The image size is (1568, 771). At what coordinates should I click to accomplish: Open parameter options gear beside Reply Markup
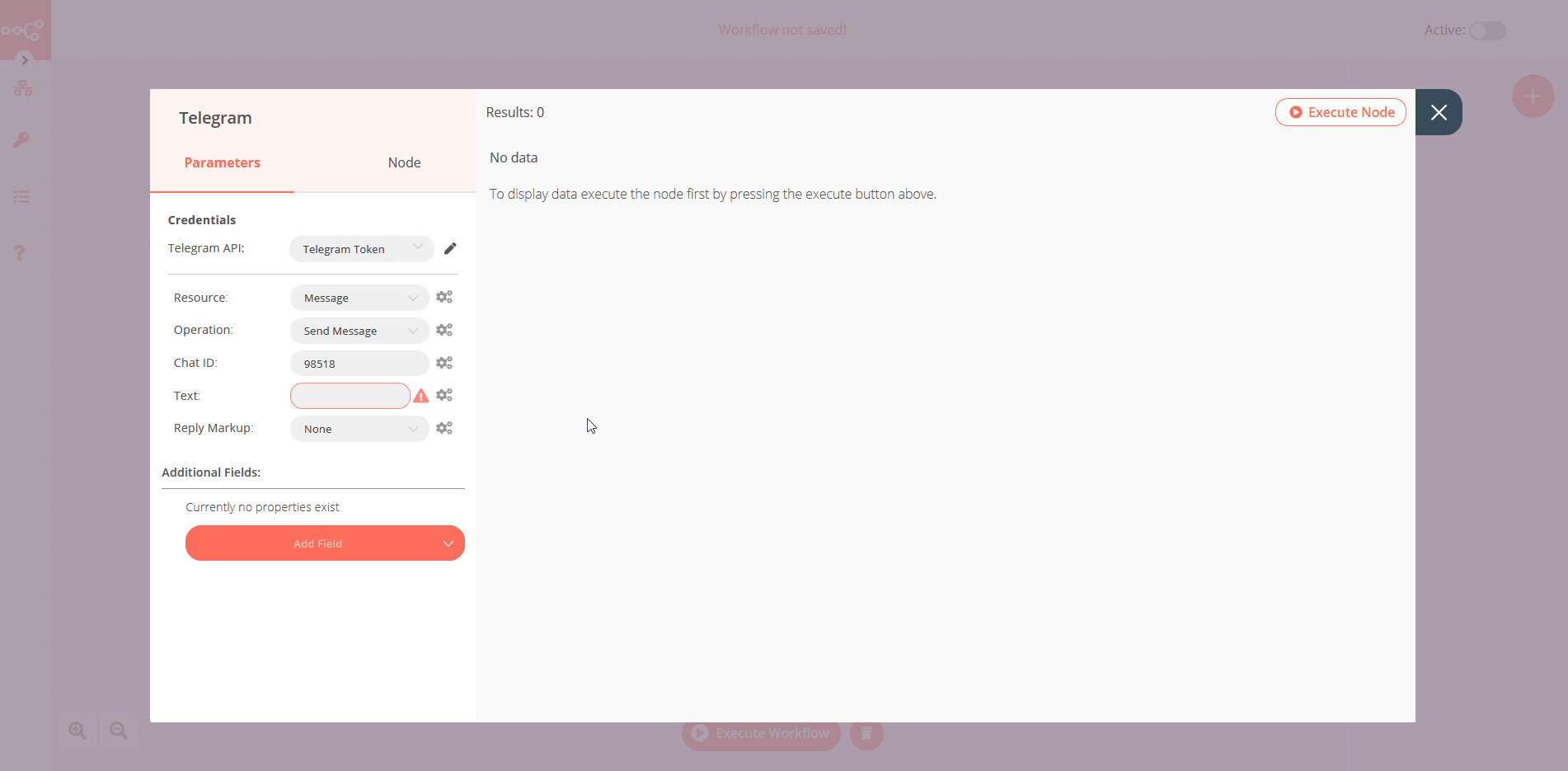point(444,428)
